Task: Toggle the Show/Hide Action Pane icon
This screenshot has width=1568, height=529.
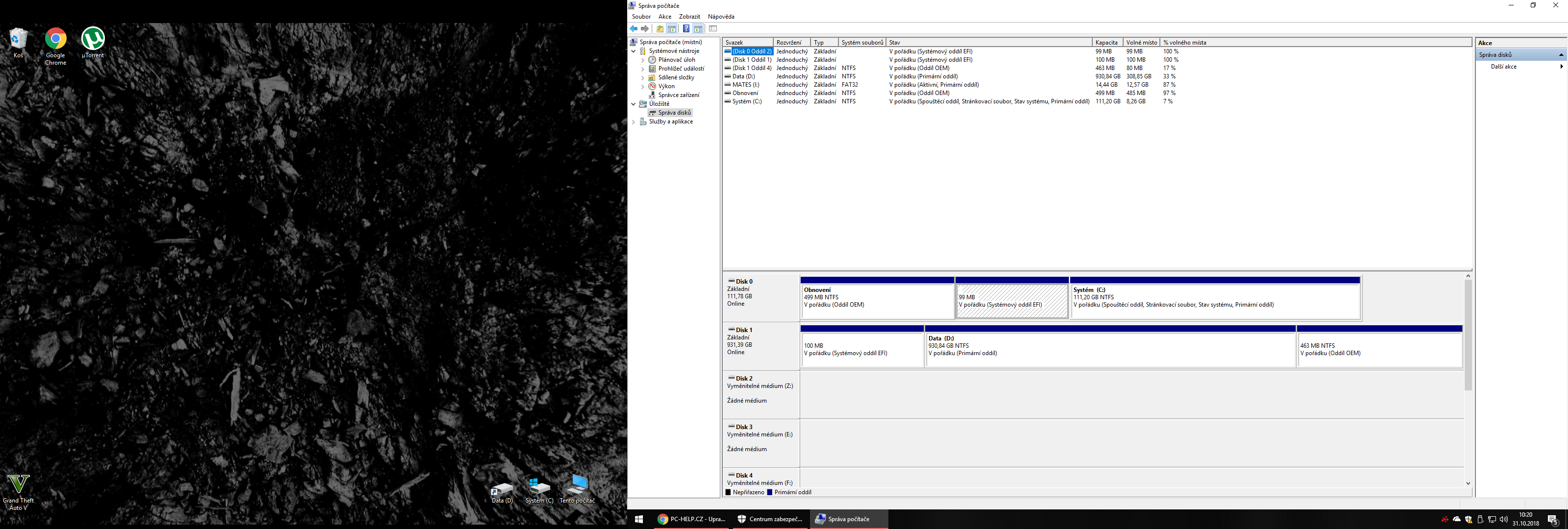Action: 698,28
